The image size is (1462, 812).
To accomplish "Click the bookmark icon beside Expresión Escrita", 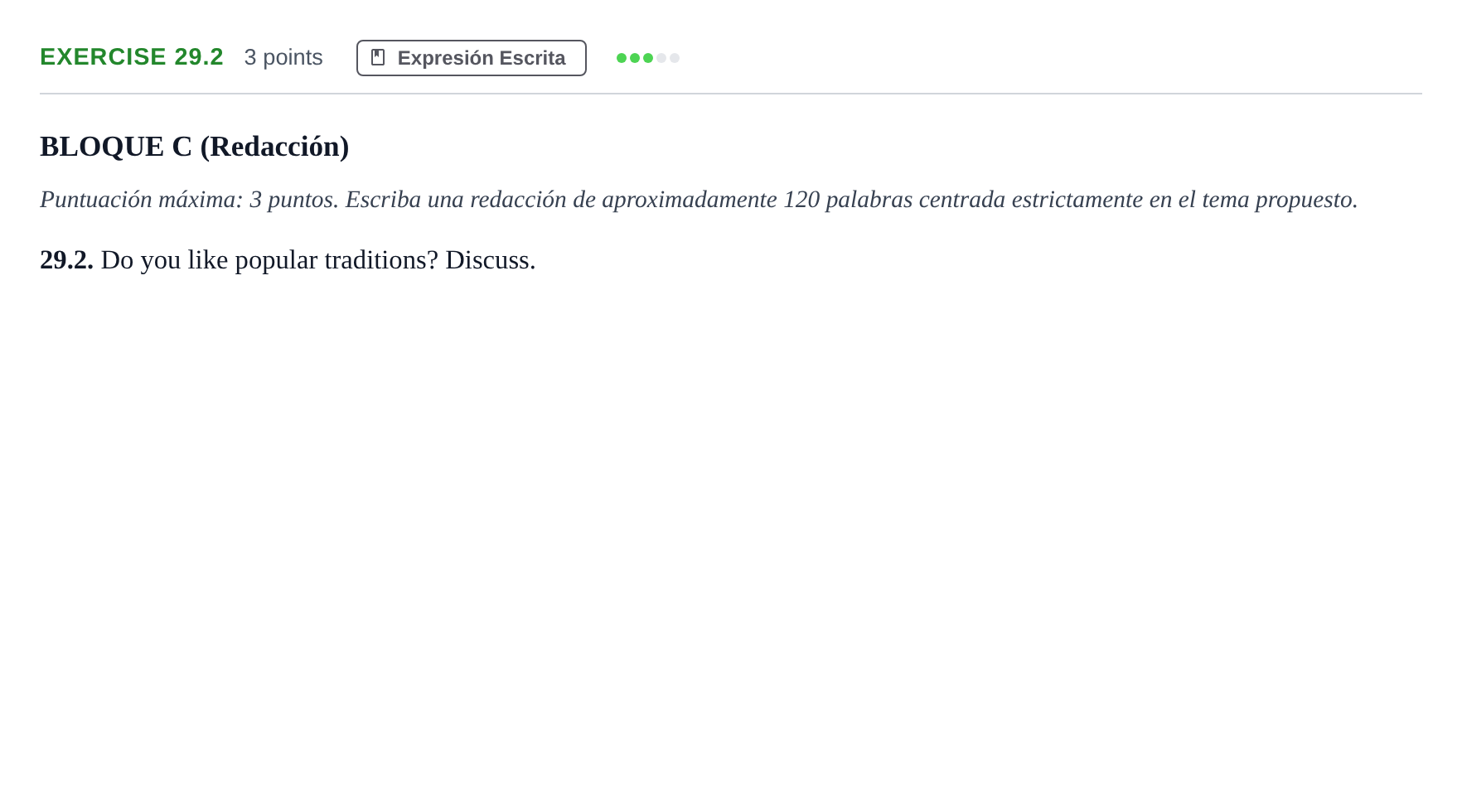I will (378, 57).
